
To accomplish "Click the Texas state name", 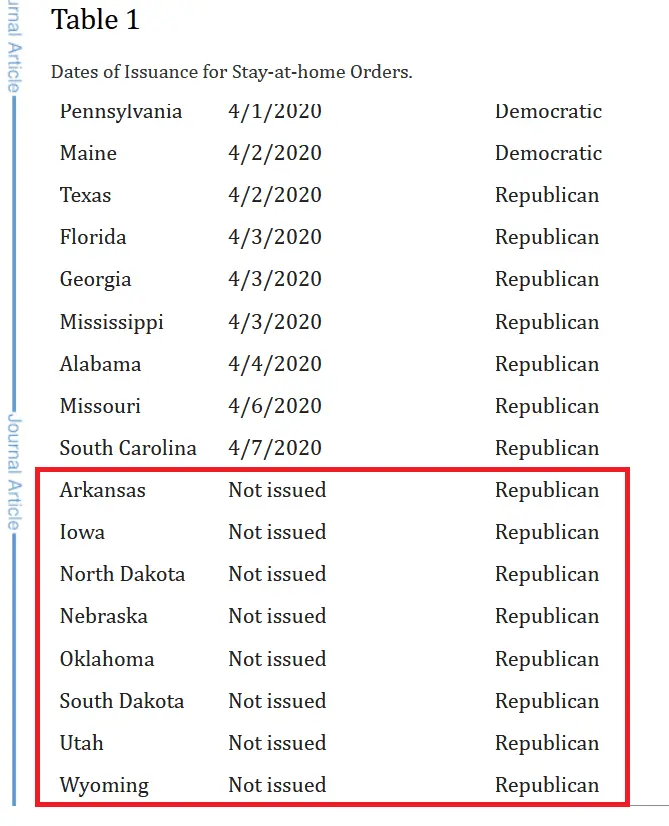I will point(85,195).
